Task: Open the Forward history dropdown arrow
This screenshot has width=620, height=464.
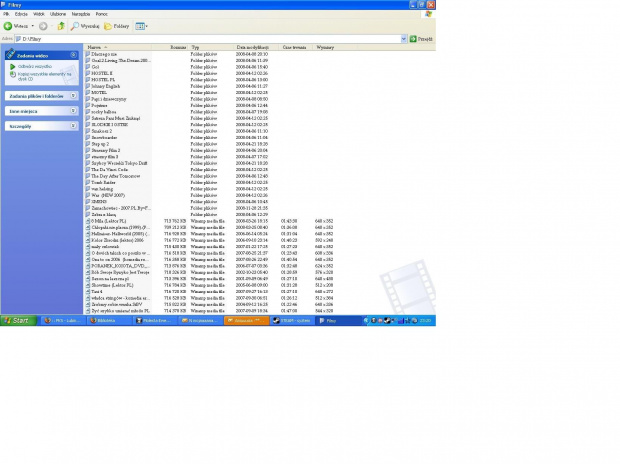Action: [x=52, y=26]
